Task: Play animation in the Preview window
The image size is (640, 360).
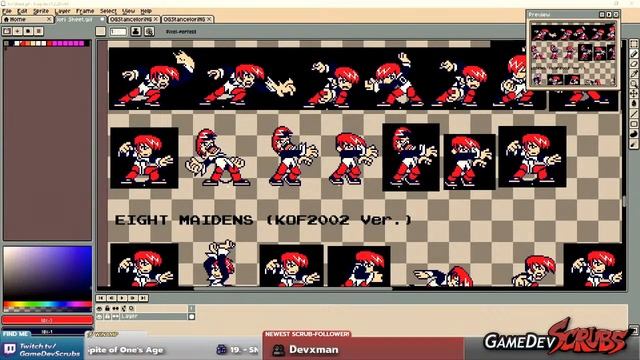Action: click(x=609, y=14)
